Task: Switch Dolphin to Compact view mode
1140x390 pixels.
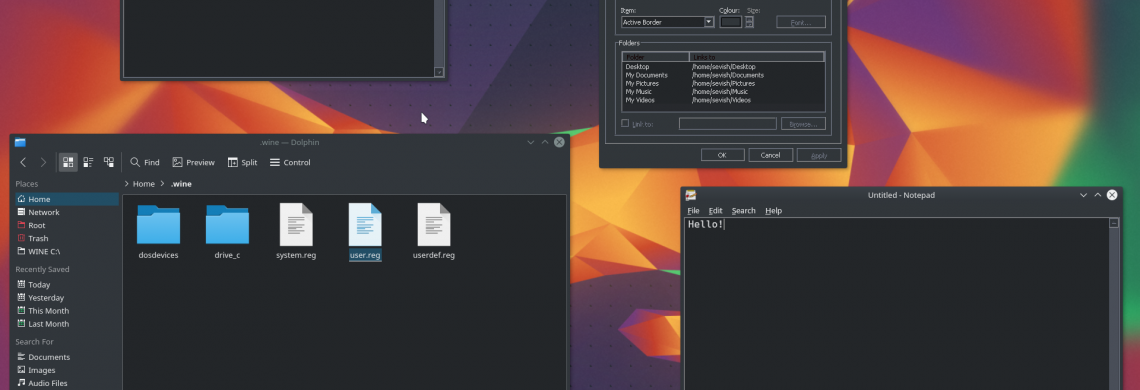Action: tap(88, 162)
